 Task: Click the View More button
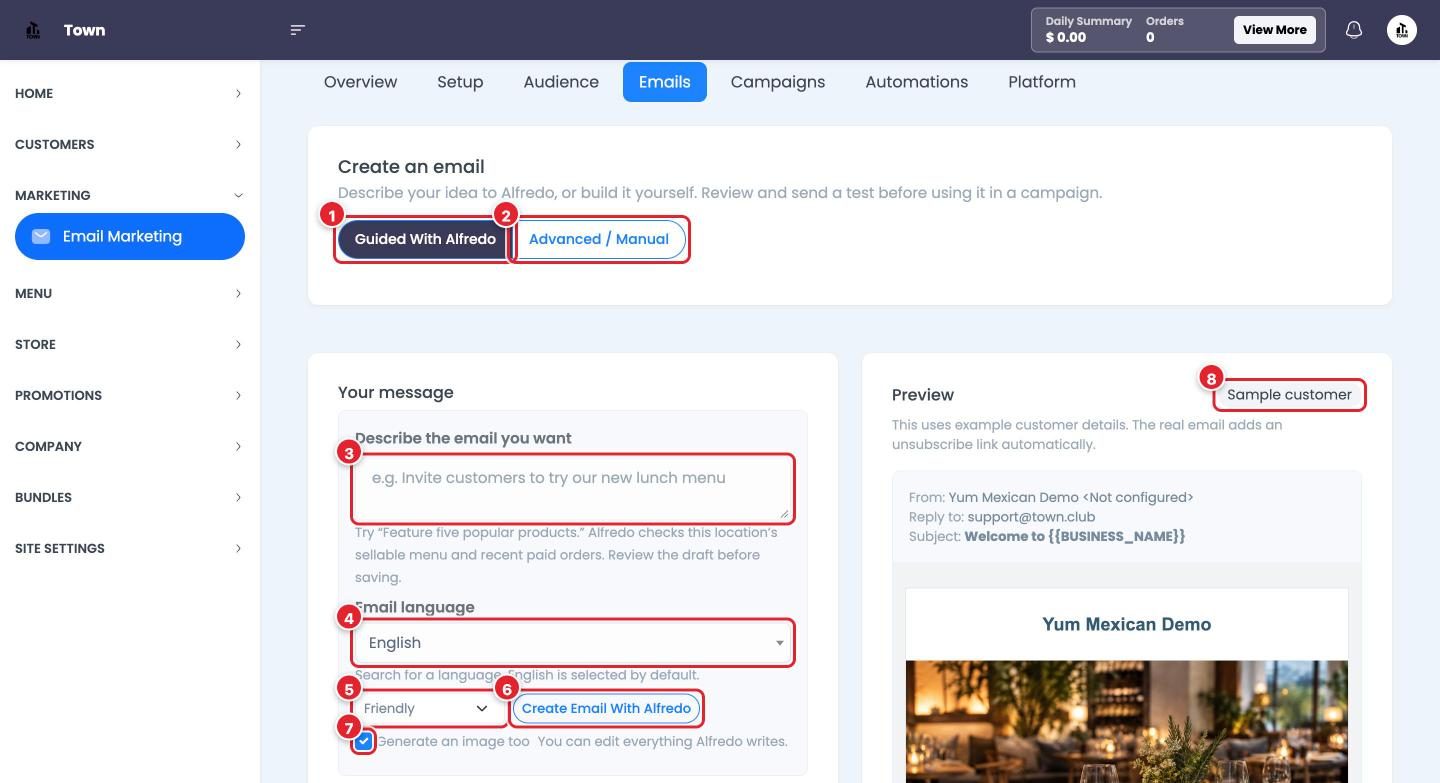click(1275, 30)
